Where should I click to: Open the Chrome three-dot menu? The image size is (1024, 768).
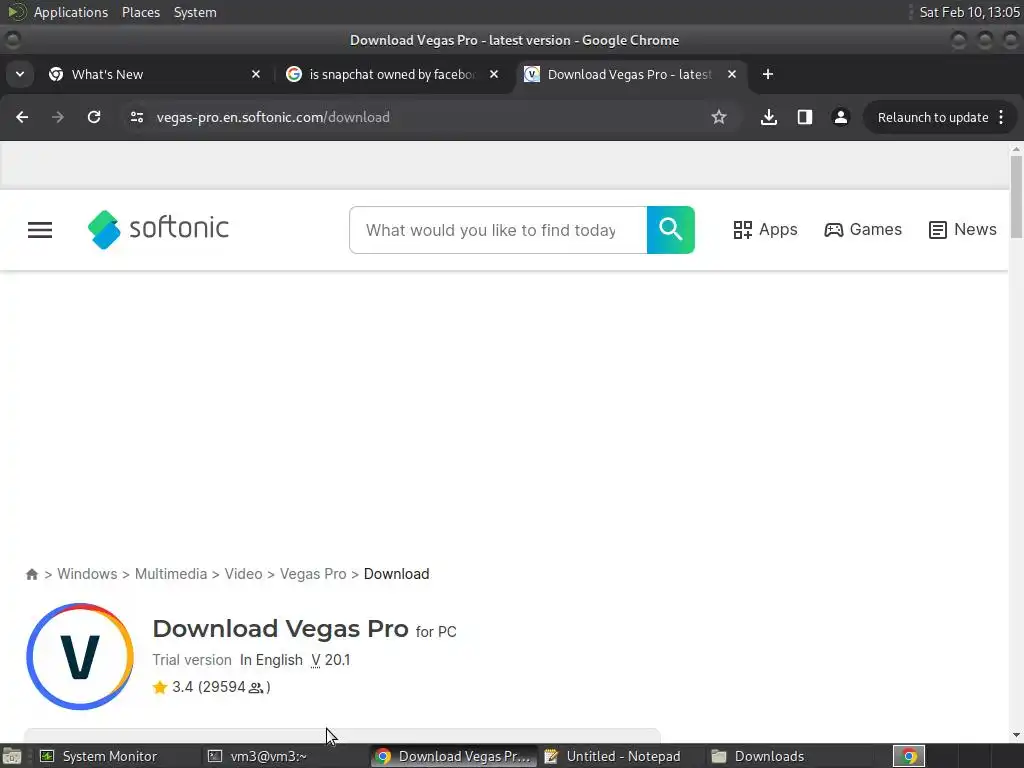click(1001, 118)
